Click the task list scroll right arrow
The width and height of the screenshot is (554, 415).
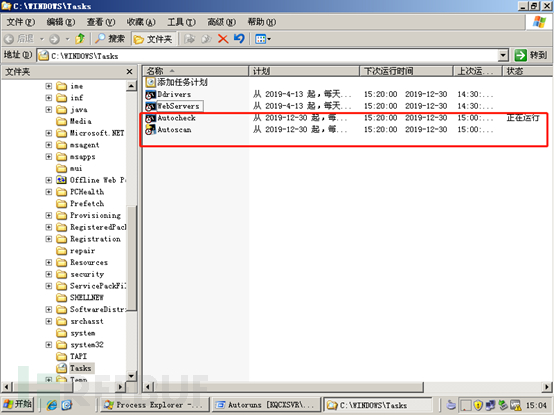pos(547,387)
